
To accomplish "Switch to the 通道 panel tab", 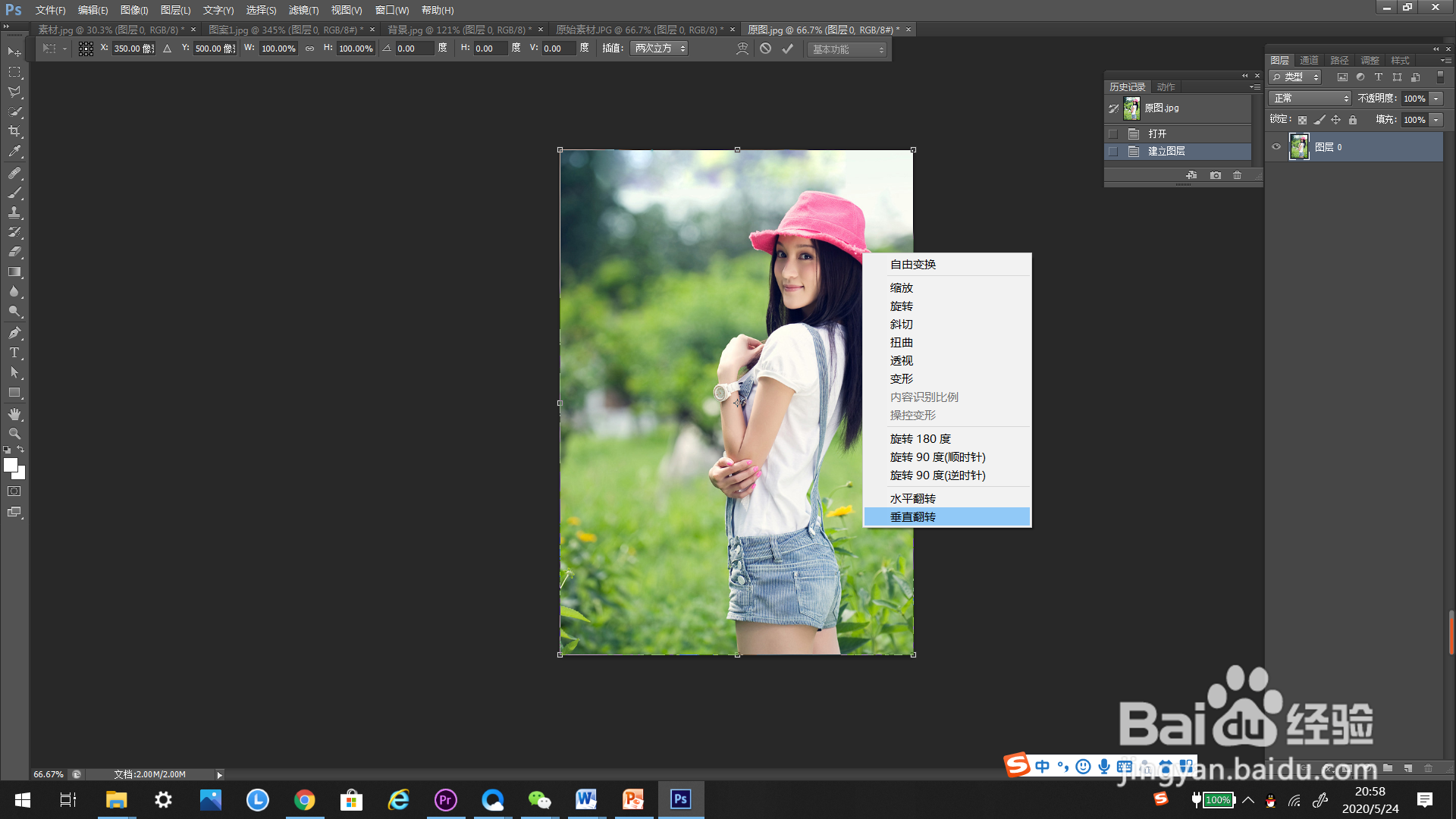I will (1309, 60).
